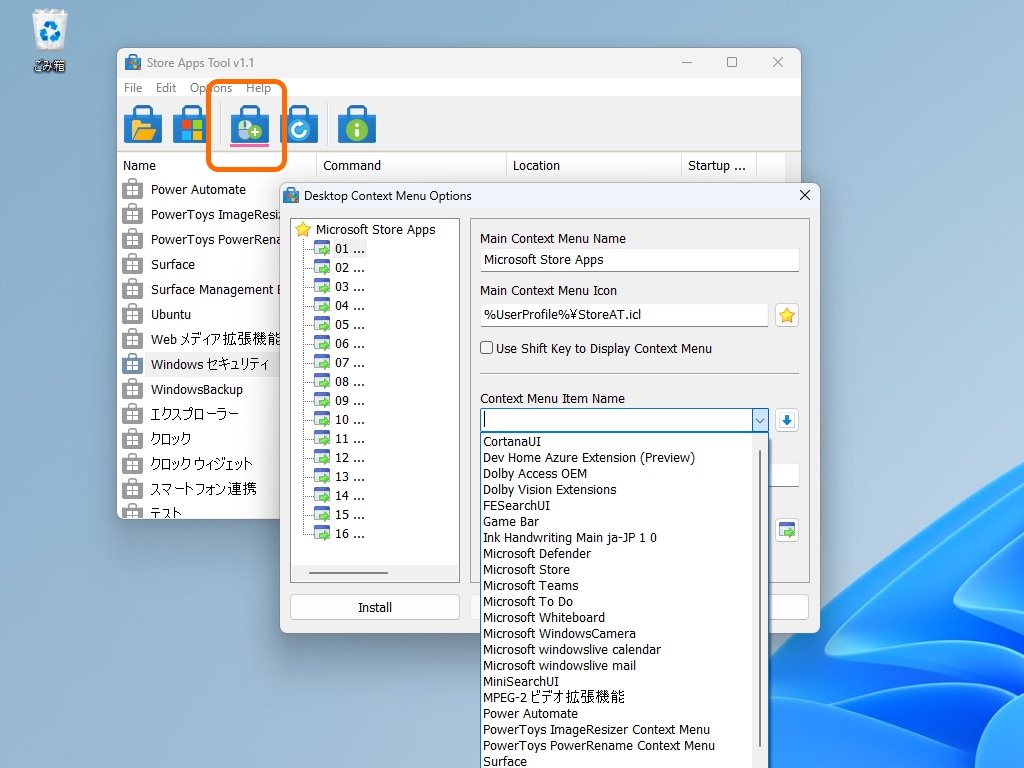Click the refresh list toolbar icon
The image size is (1024, 768).
(x=299, y=124)
